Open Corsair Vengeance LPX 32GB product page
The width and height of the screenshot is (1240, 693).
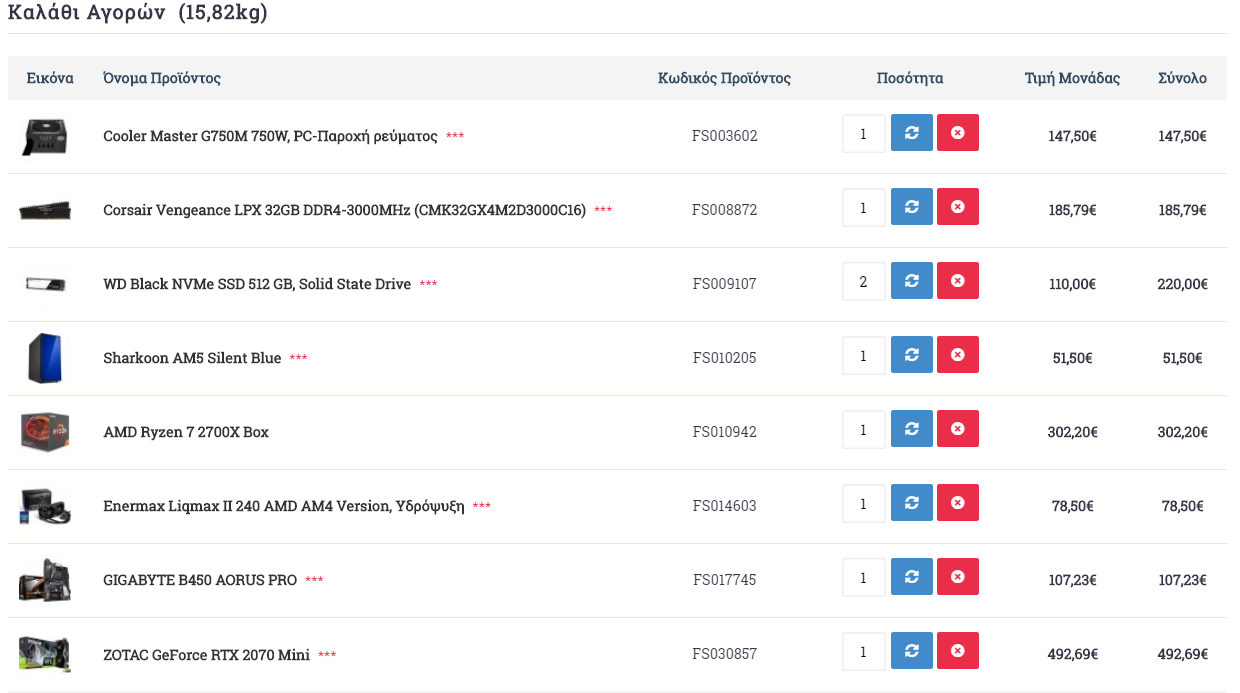coord(344,210)
